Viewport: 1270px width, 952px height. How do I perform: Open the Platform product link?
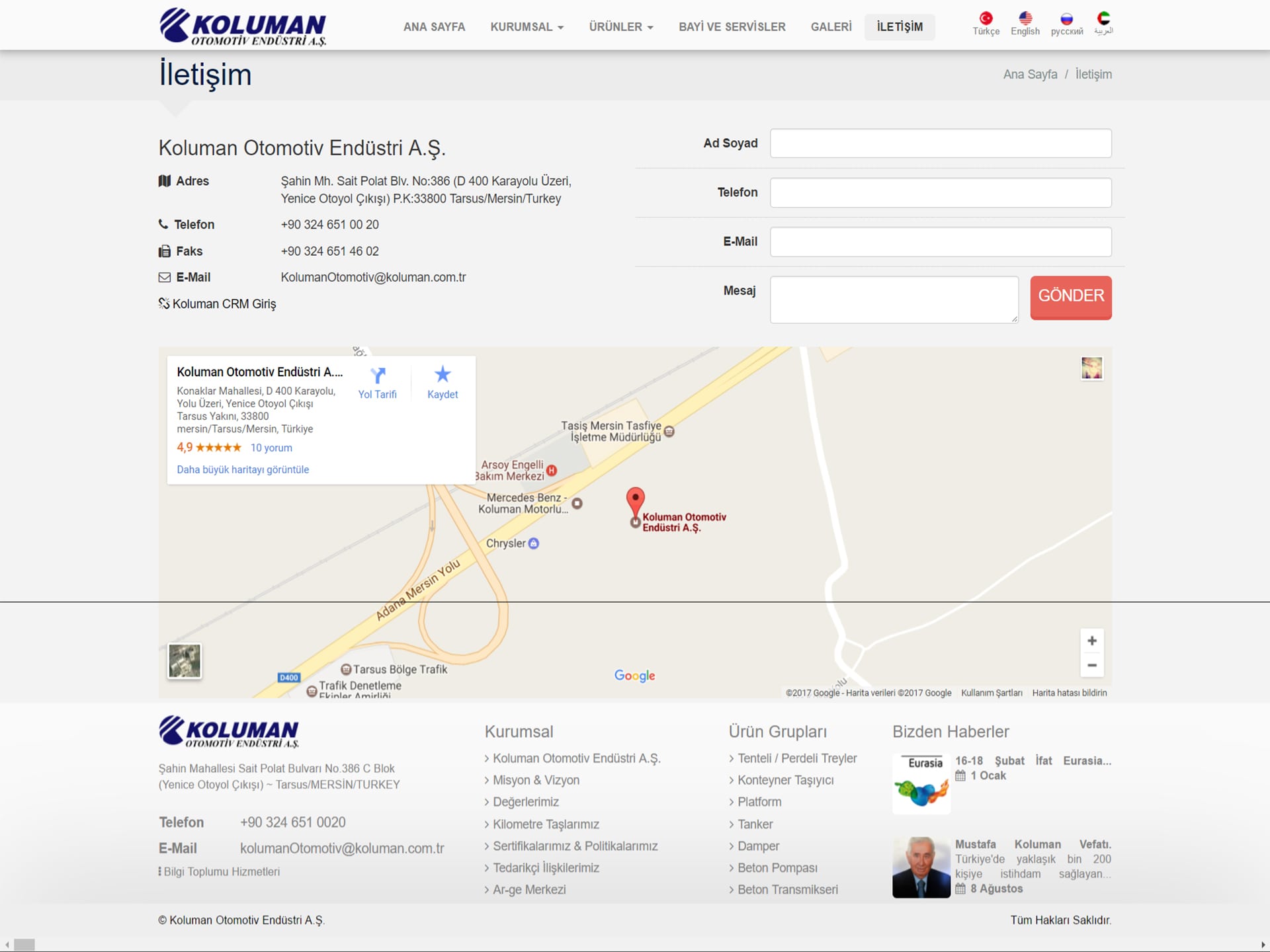[759, 802]
